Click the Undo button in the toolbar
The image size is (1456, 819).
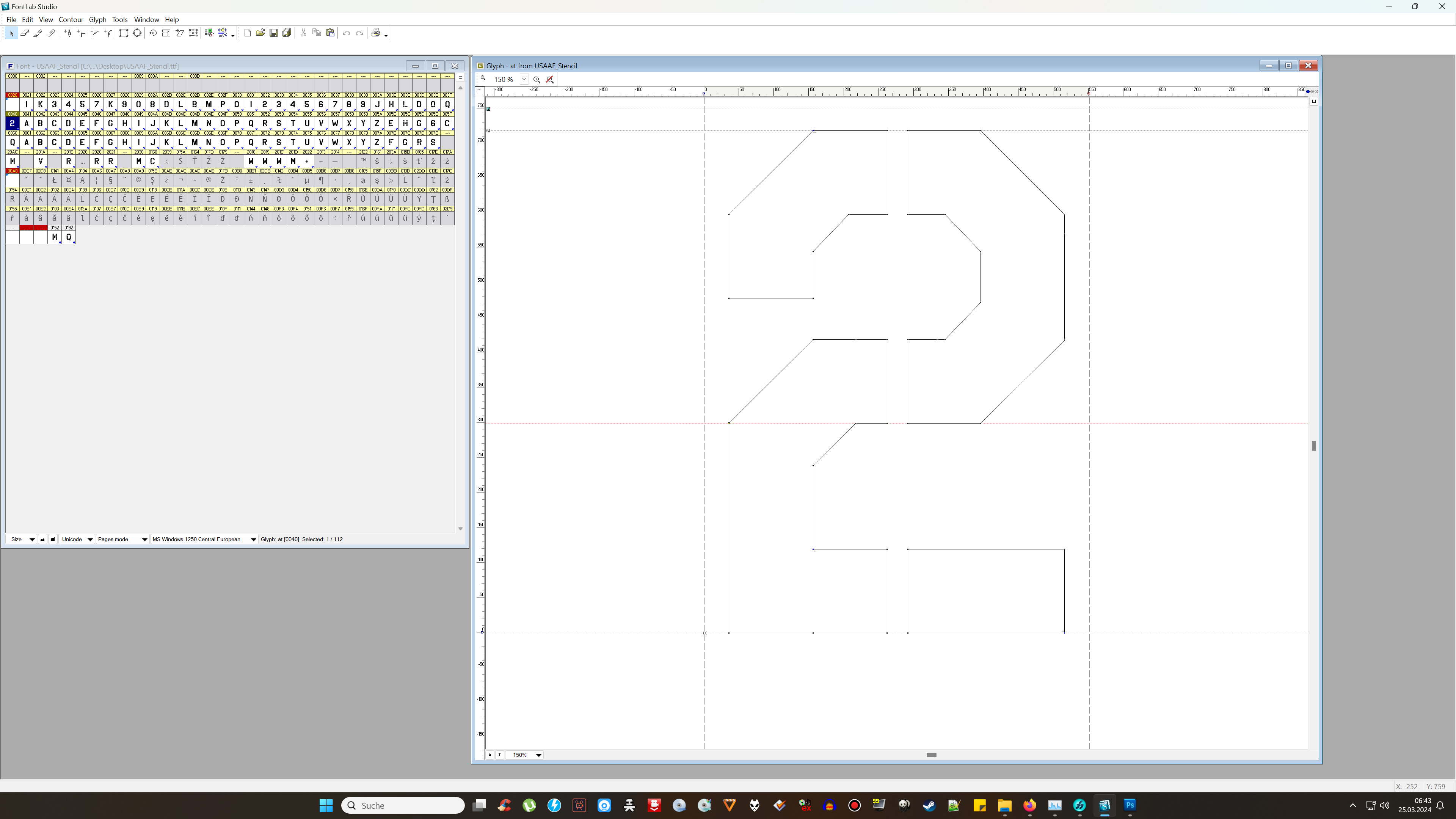(347, 33)
